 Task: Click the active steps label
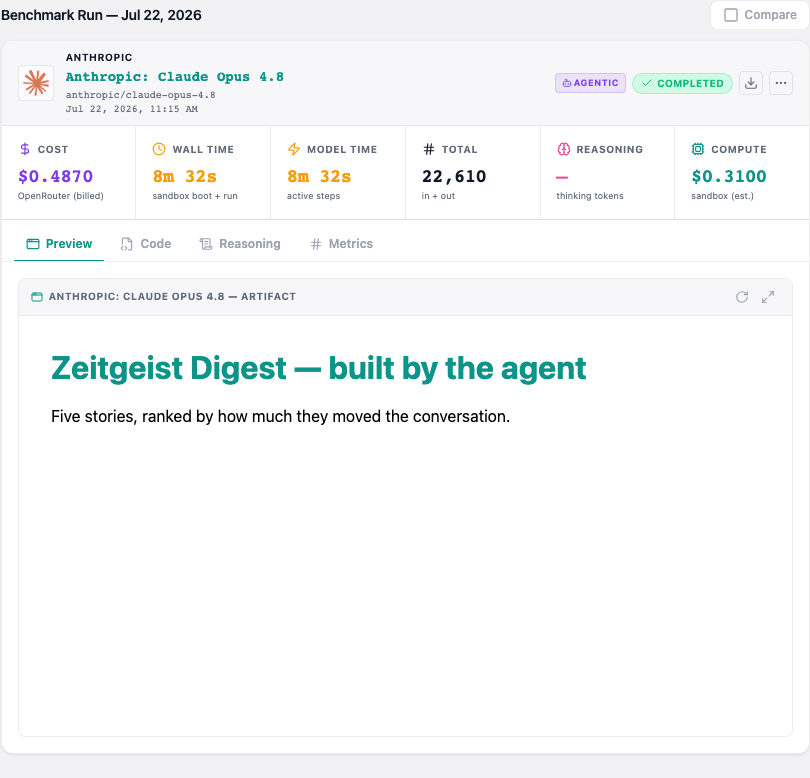(314, 196)
